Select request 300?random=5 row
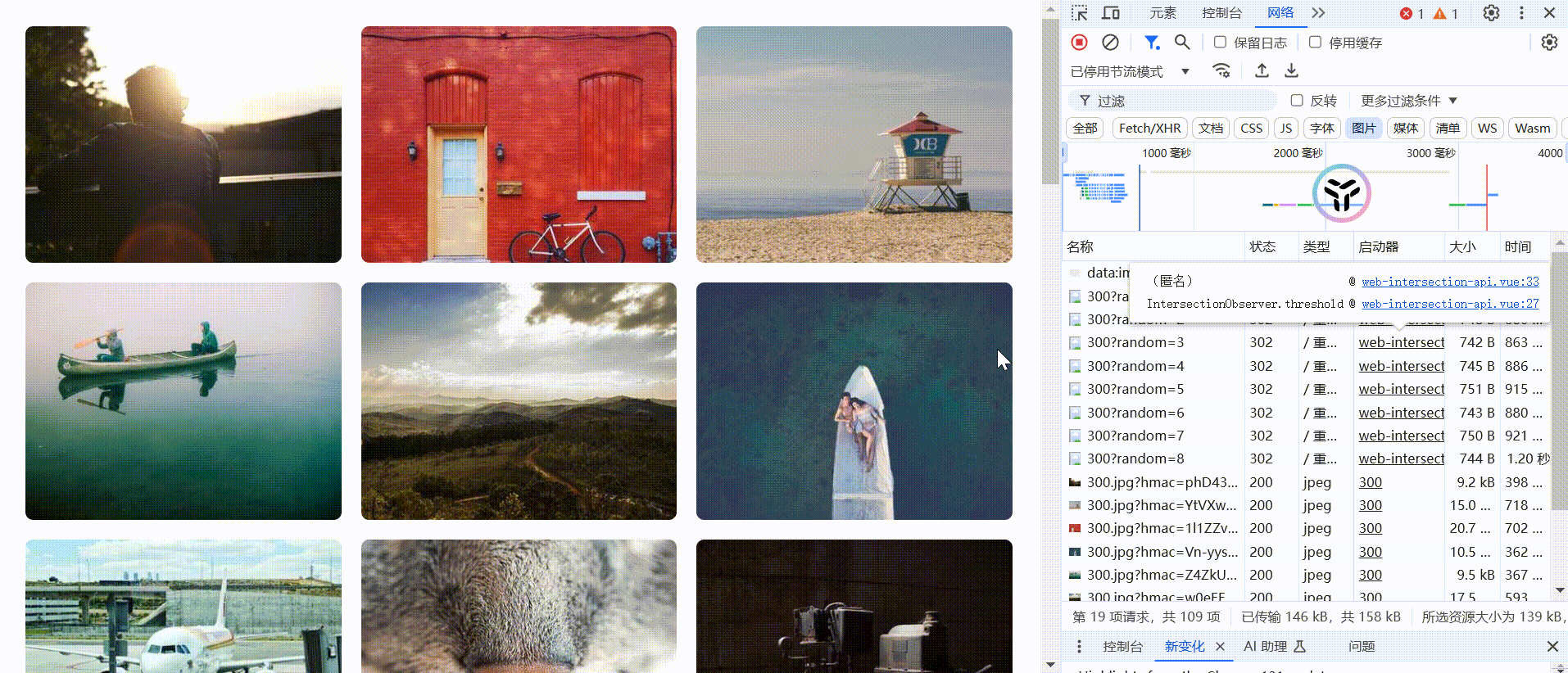 point(1307,389)
